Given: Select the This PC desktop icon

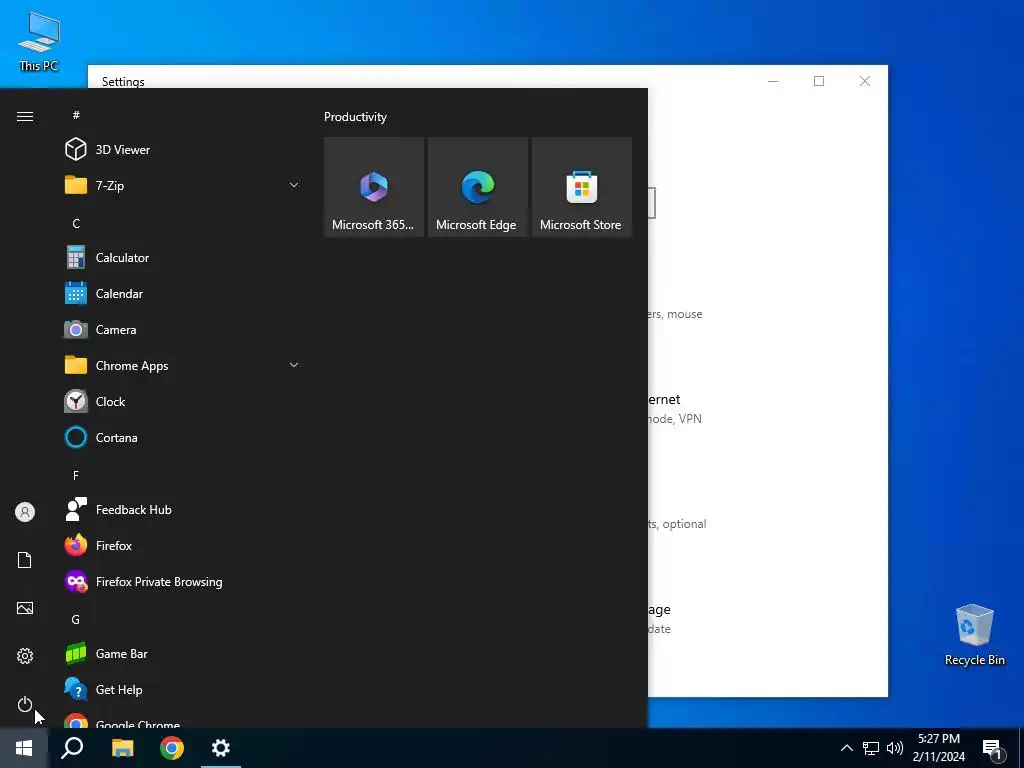Looking at the screenshot, I should [39, 41].
